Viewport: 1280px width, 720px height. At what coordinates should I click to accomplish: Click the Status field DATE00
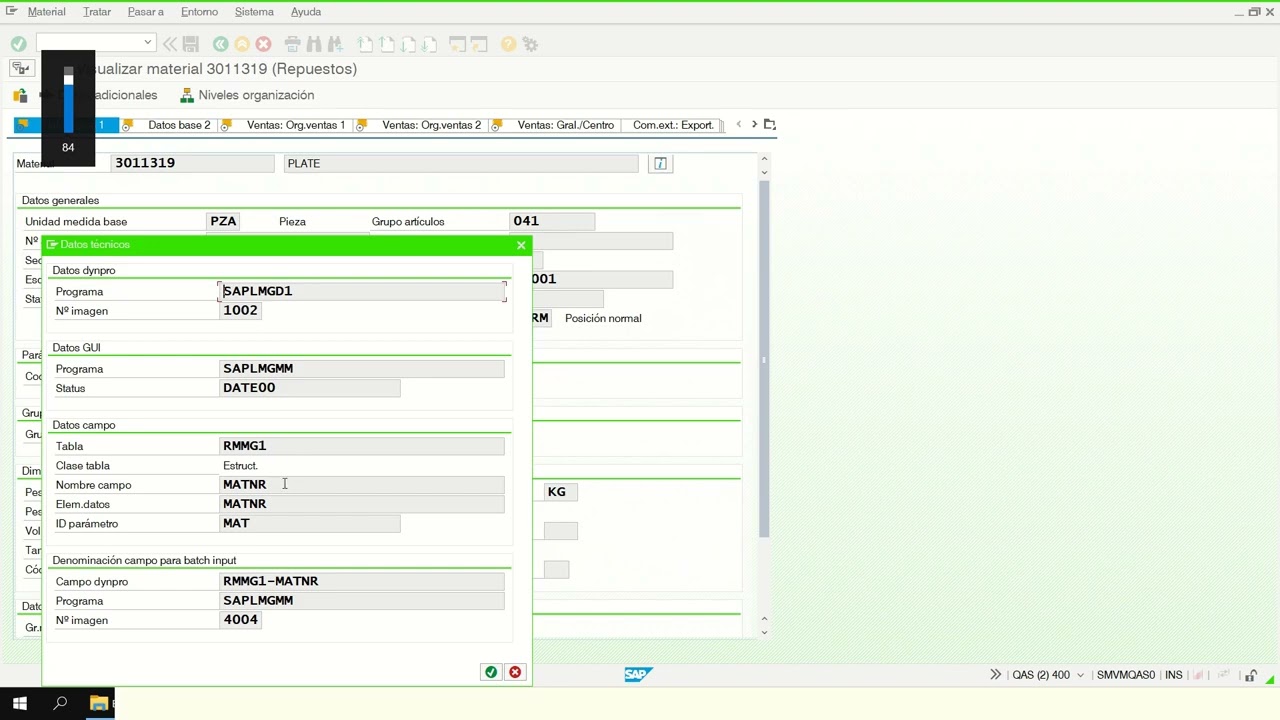pyautogui.click(x=310, y=388)
